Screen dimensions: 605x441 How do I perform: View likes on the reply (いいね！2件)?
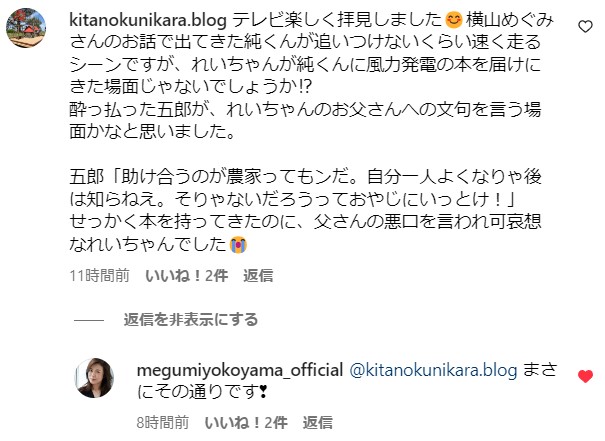click(x=246, y=423)
